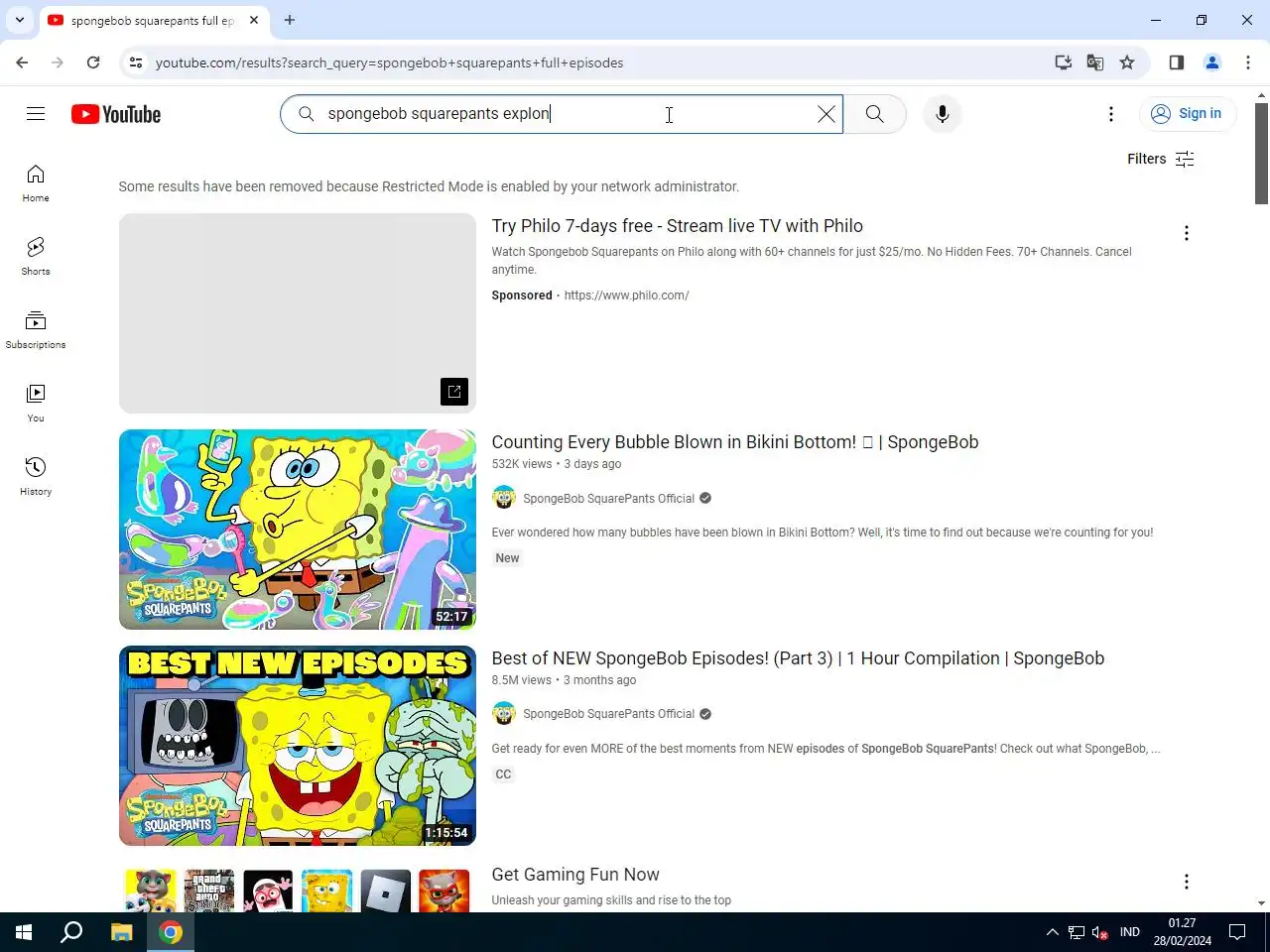Visit the philo.com sponsored link

point(626,296)
